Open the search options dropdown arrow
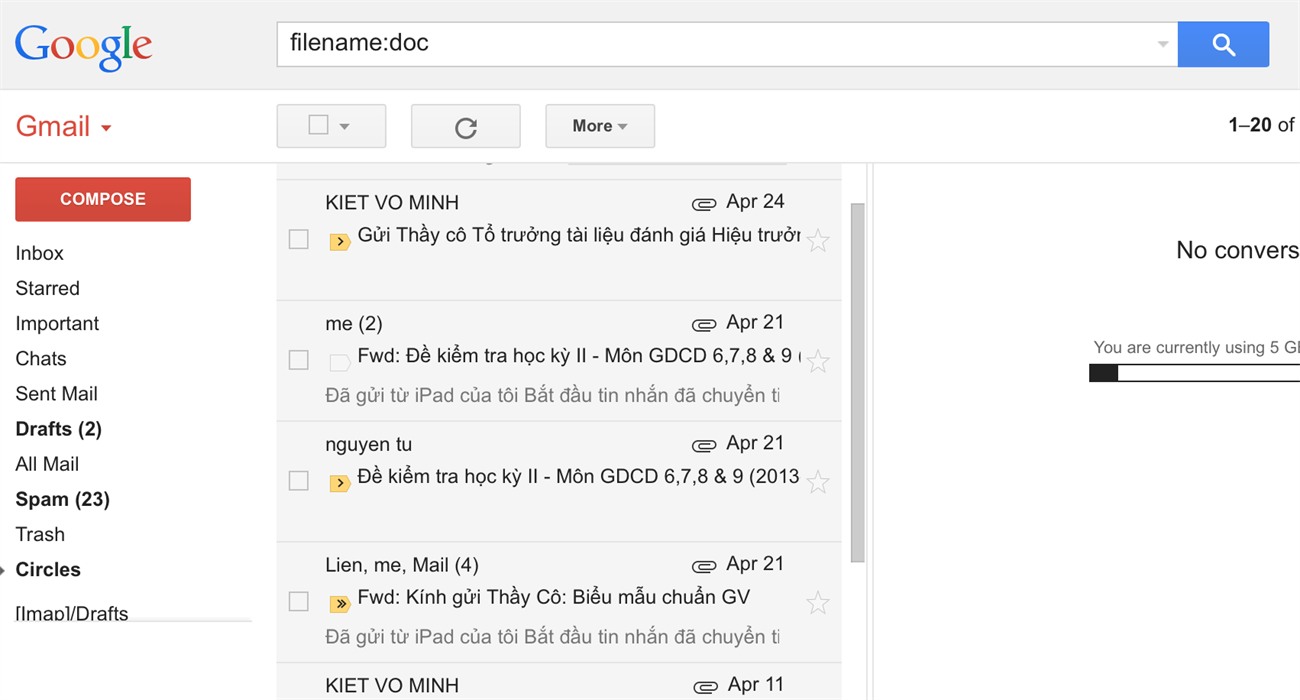Viewport: 1300px width, 700px height. (x=1162, y=45)
